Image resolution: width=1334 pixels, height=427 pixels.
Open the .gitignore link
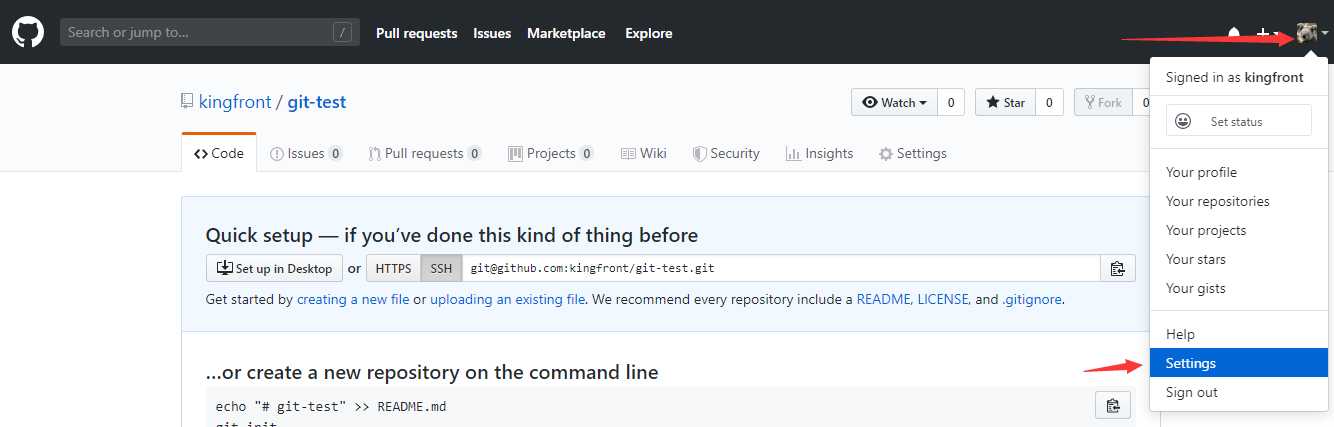pyautogui.click(x=1032, y=299)
